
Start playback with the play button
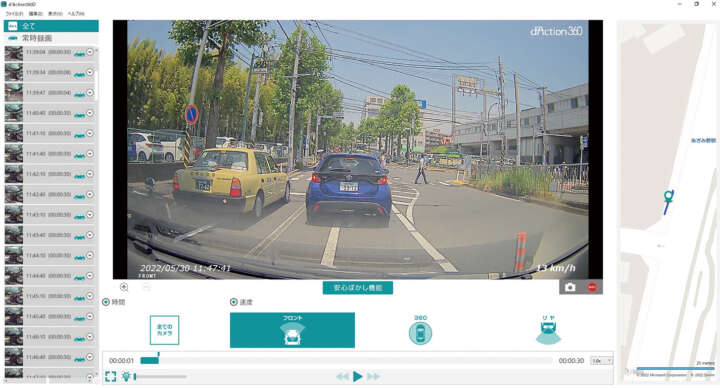pos(358,377)
